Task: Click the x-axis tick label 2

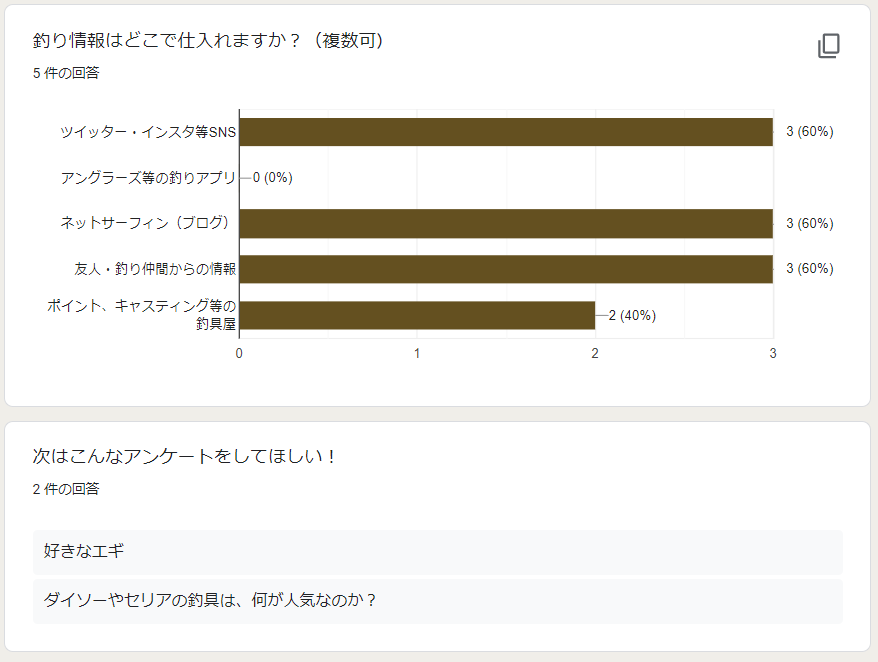Action: pos(595,353)
